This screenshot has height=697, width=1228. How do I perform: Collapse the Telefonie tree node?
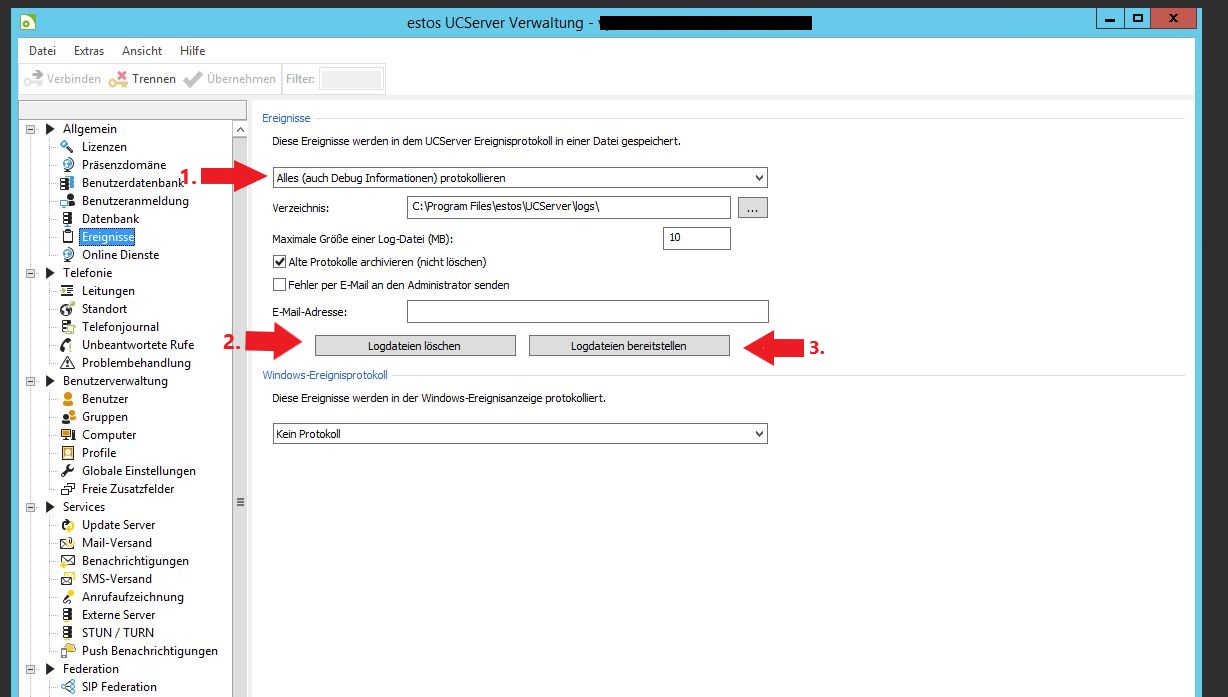[31, 273]
